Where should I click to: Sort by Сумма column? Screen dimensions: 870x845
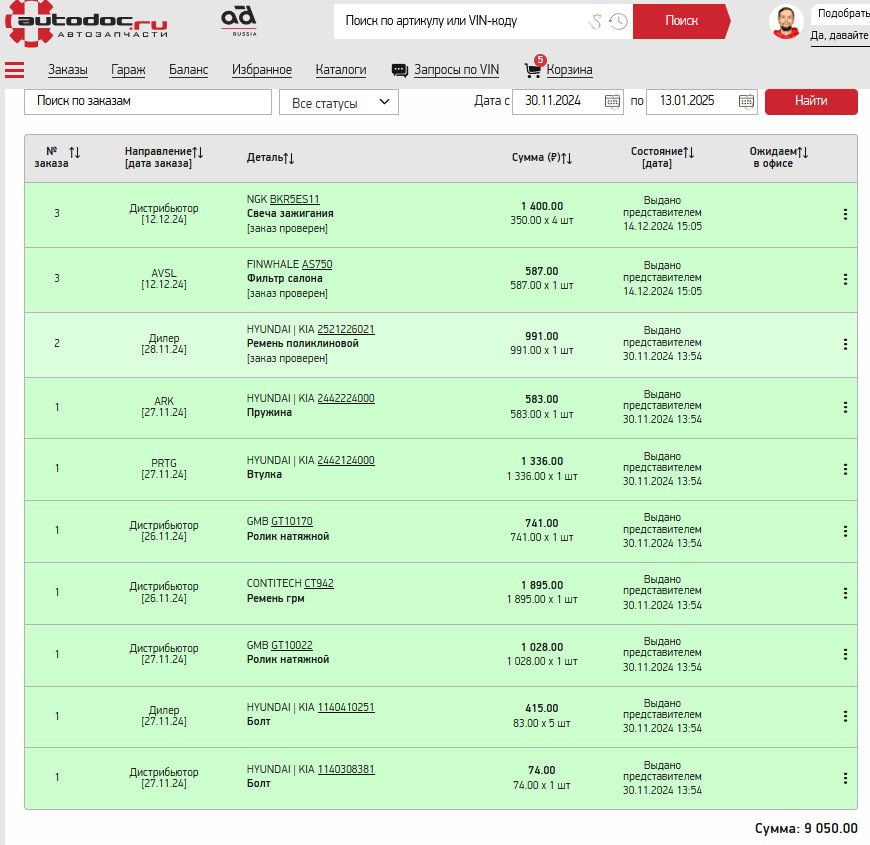tap(566, 158)
